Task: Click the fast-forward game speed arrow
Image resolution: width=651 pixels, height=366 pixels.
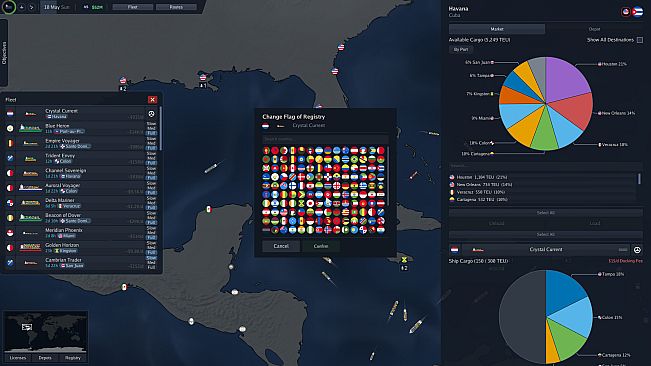Action: (32, 7)
